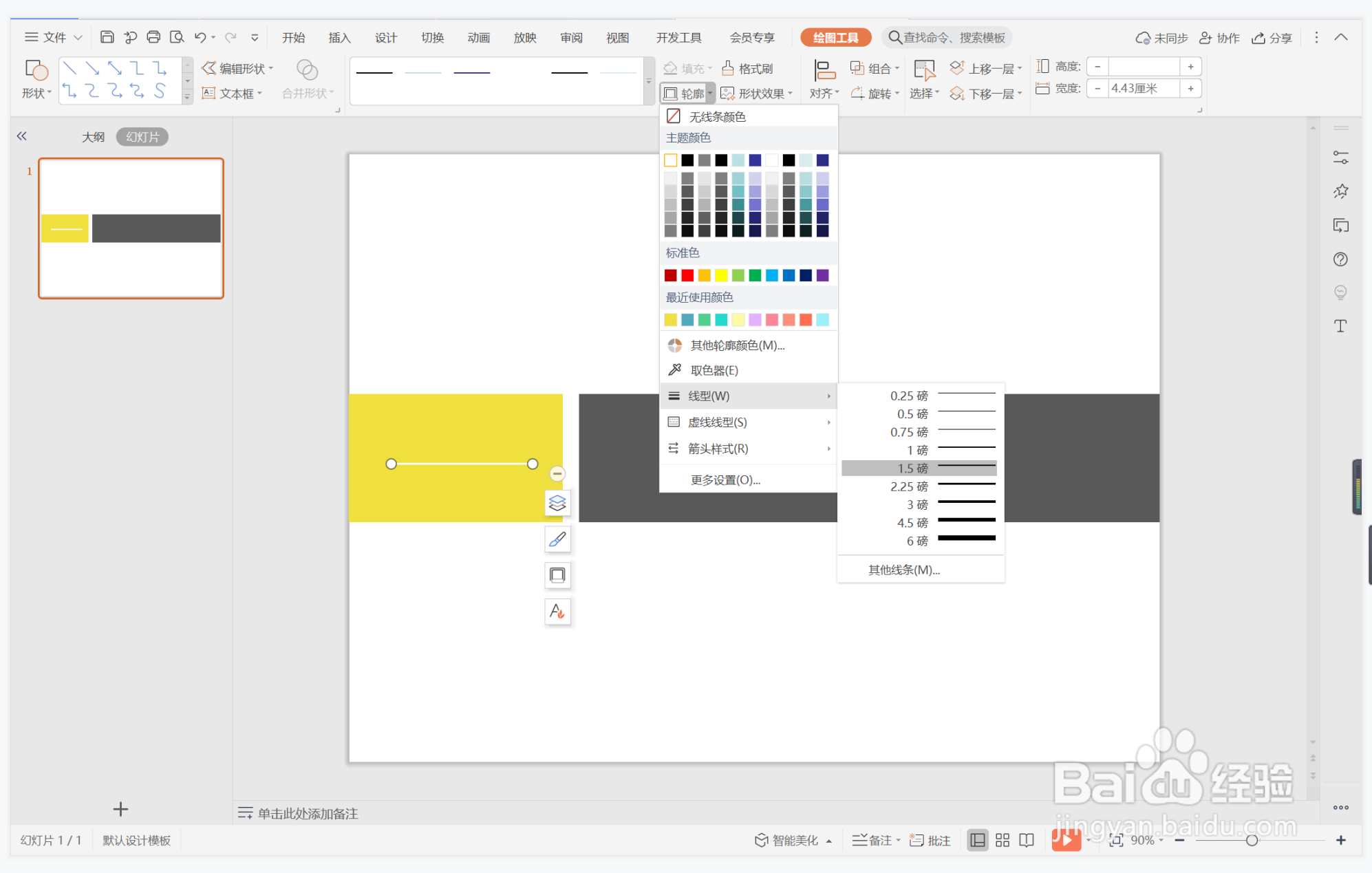The image size is (1372, 873).
Task: Pick the recent yellow color swatch
Action: pyautogui.click(x=670, y=319)
